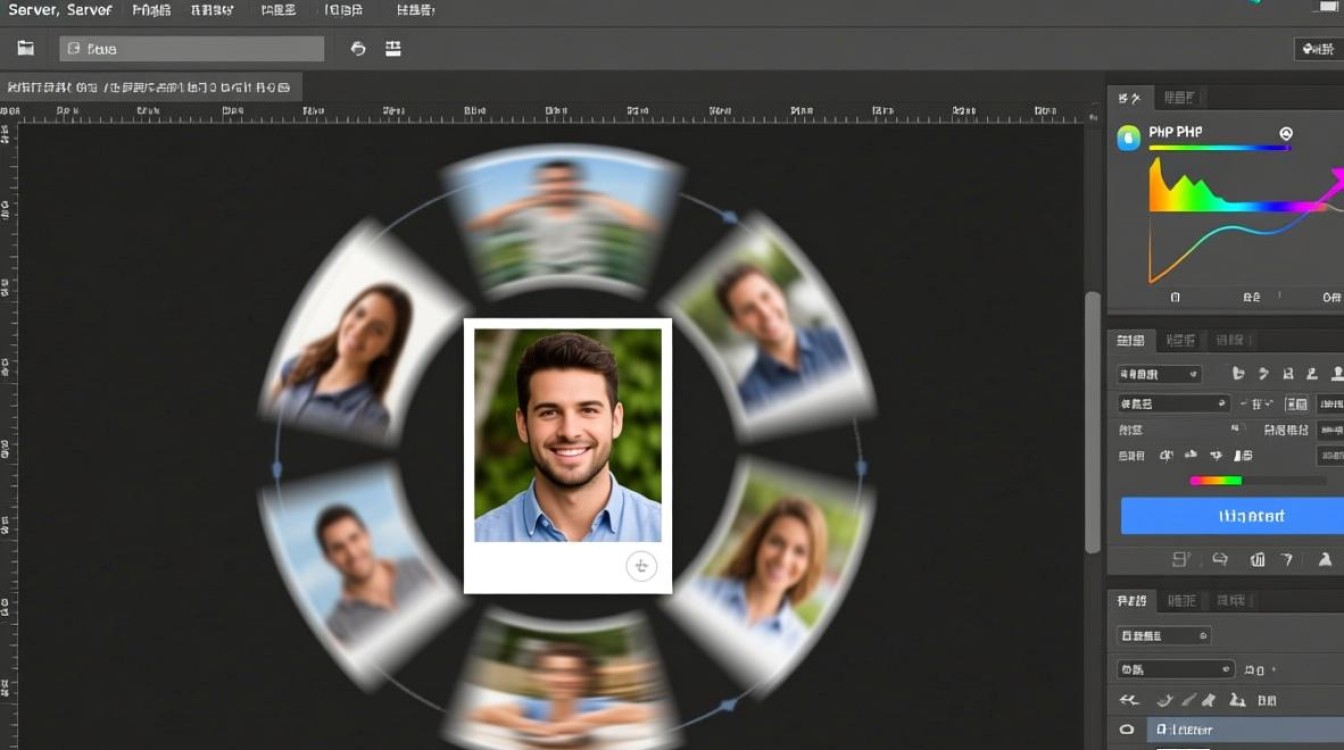1344x750 pixels.
Task: Click the trash icon below the blue button
Action: (1257, 560)
